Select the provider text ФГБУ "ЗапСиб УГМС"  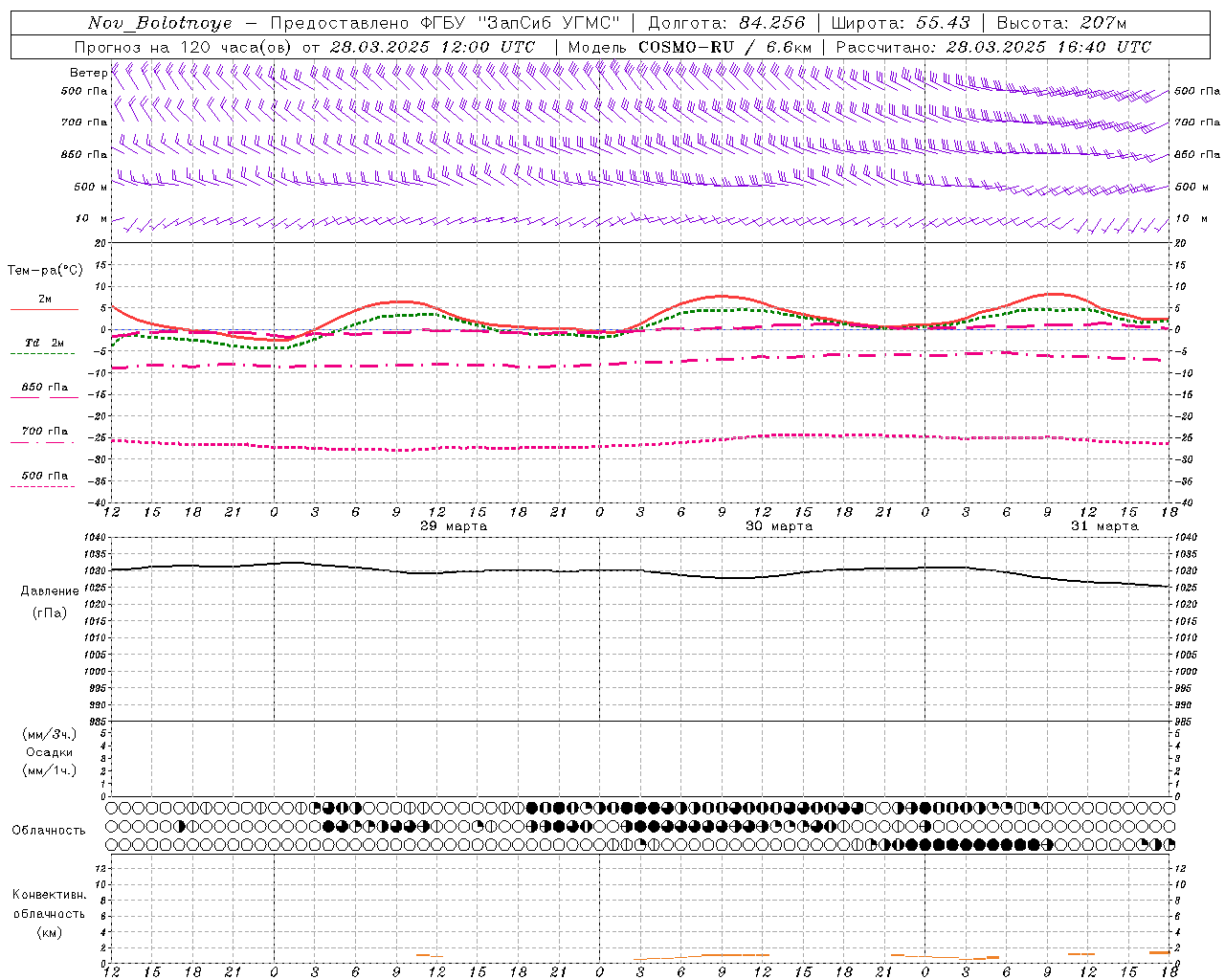click(521, 23)
